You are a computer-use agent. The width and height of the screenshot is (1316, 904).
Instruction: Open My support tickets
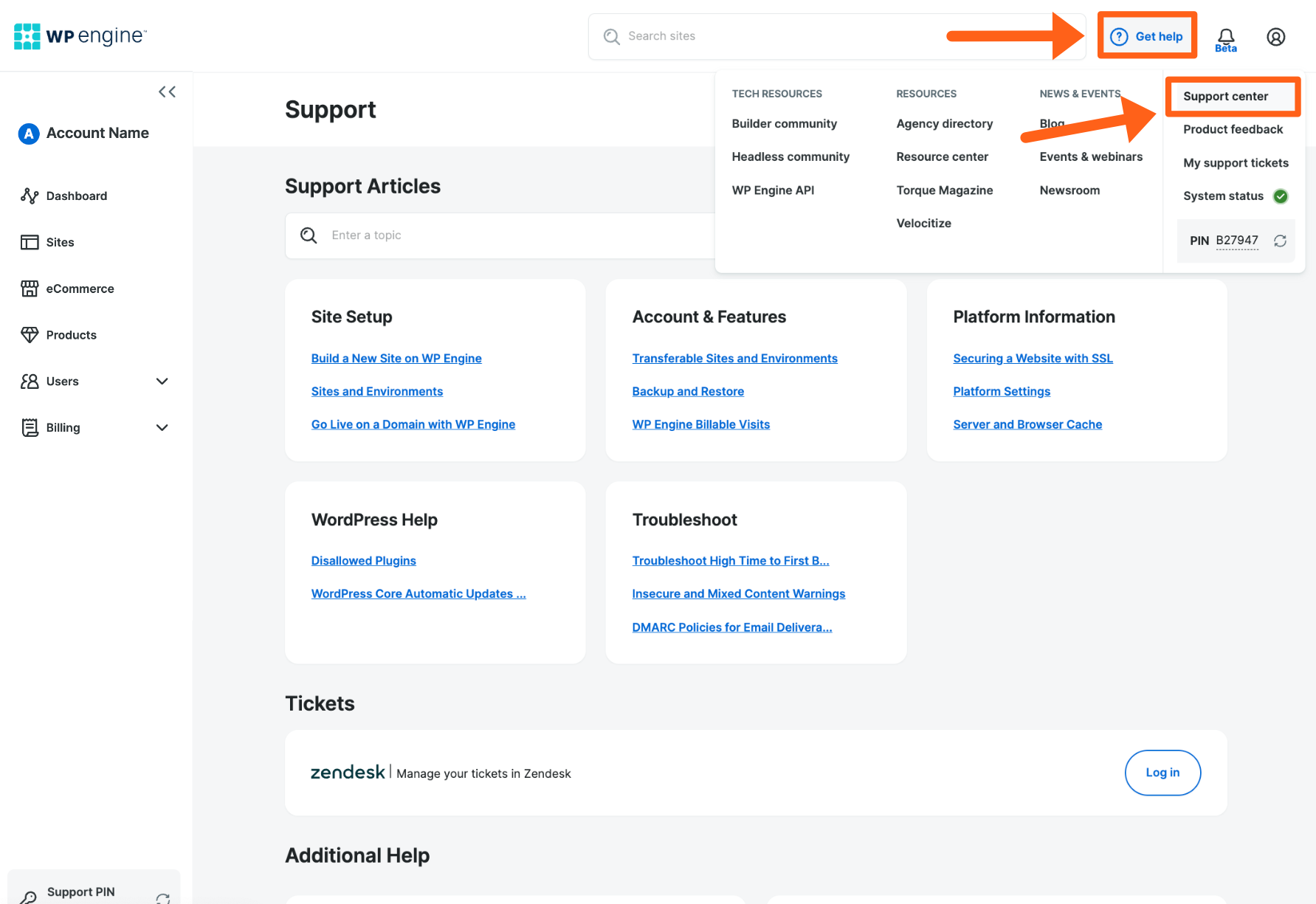pos(1236,162)
